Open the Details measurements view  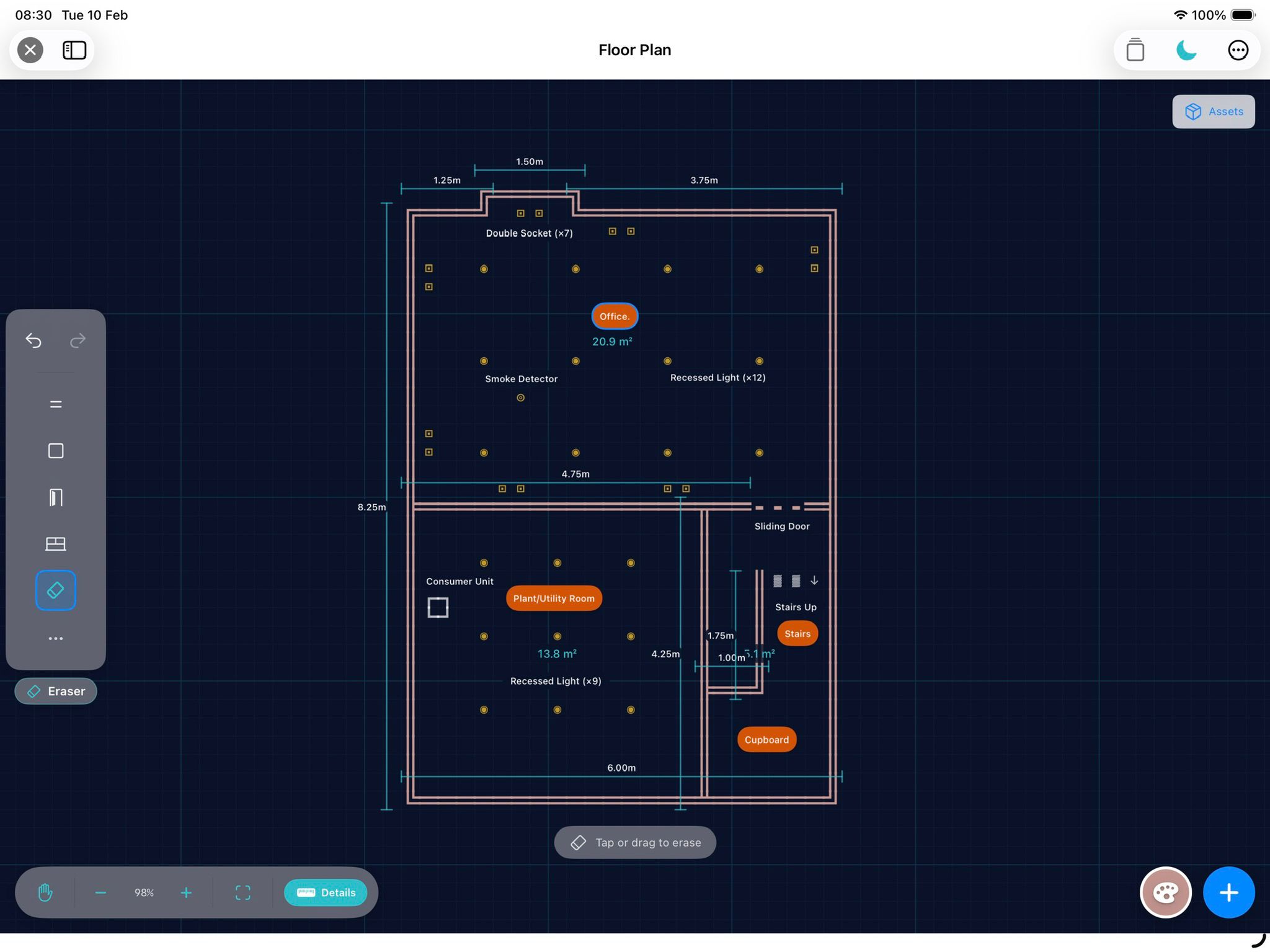coord(326,892)
